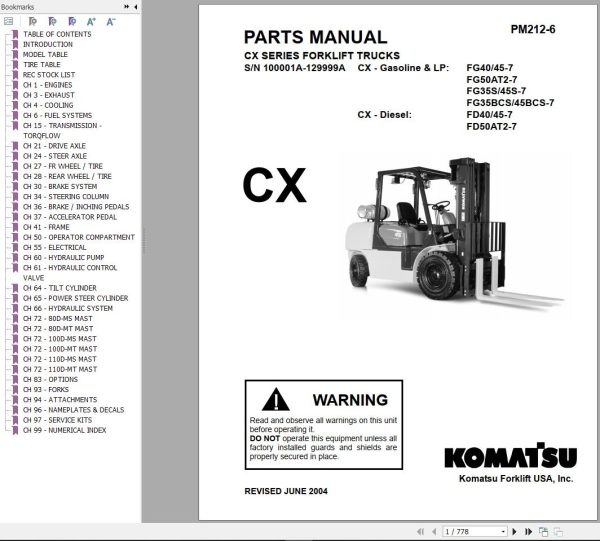Open the REC STOCK LIST bookmark
The height and width of the screenshot is (541, 600).
(x=49, y=75)
